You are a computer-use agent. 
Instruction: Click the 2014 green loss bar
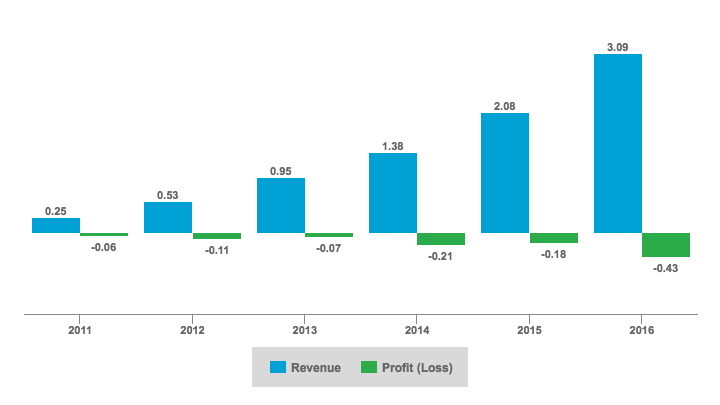click(441, 239)
